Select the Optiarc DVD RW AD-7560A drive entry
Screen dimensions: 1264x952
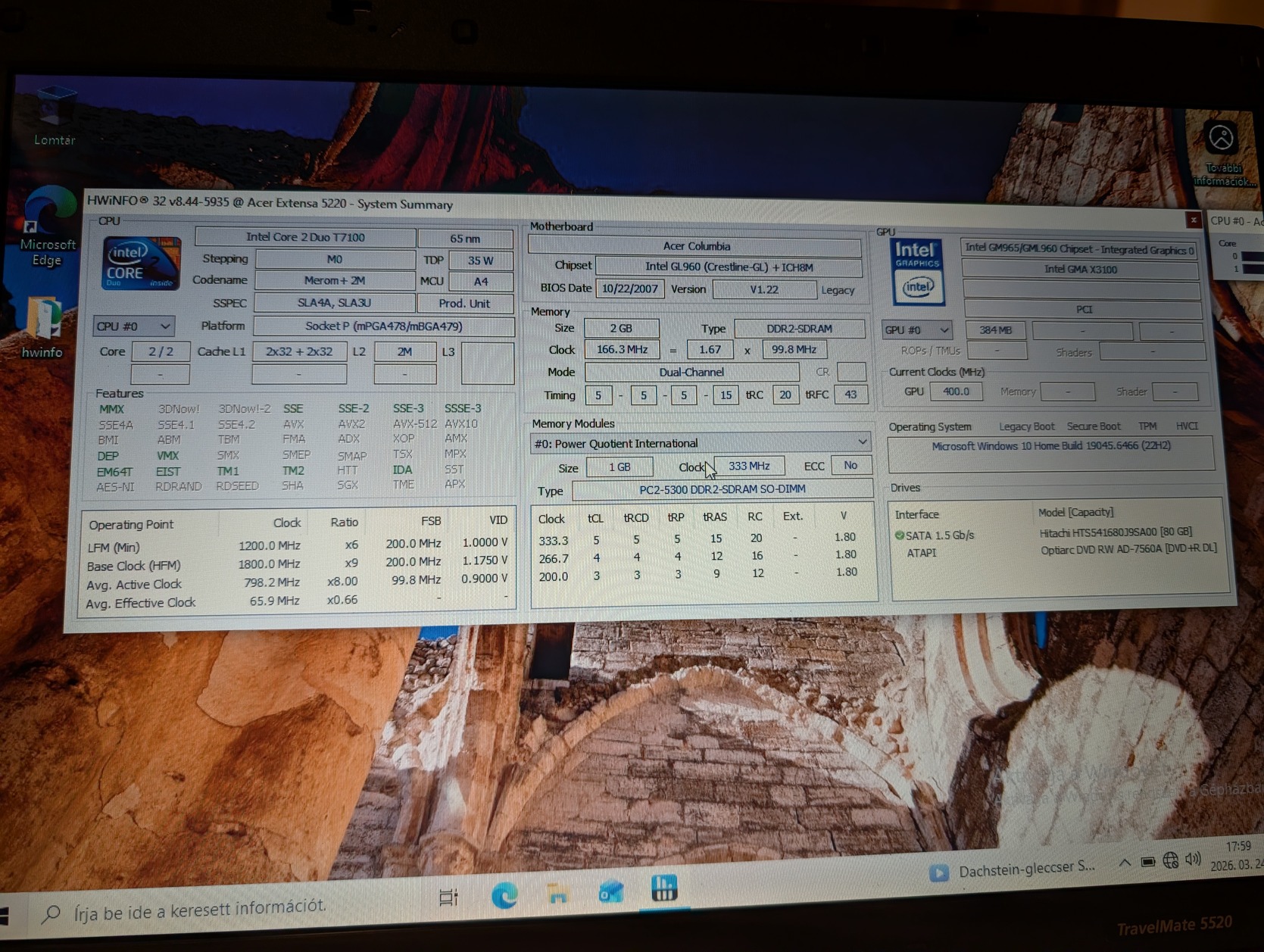coord(1128,549)
